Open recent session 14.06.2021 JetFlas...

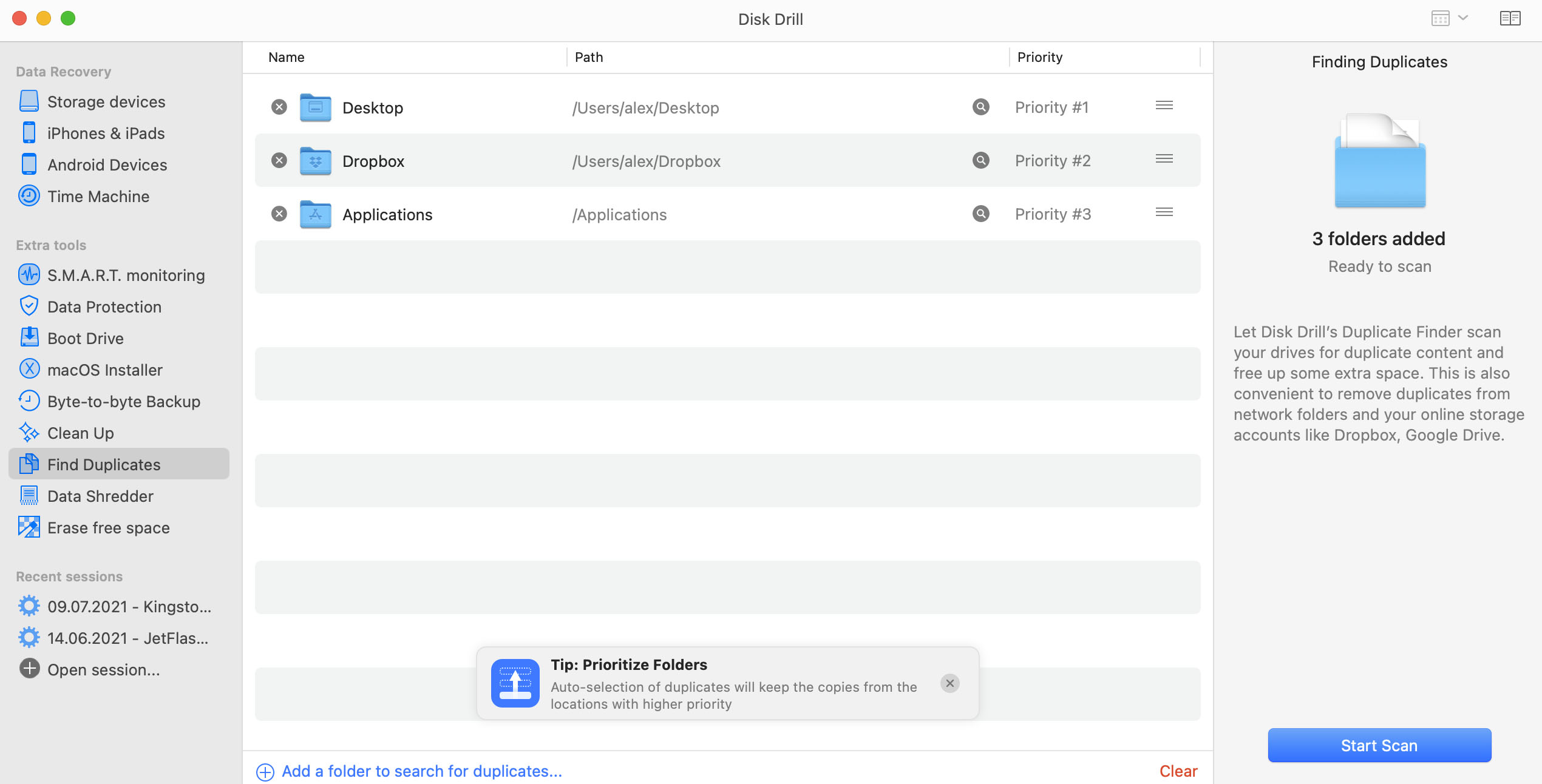tap(119, 638)
